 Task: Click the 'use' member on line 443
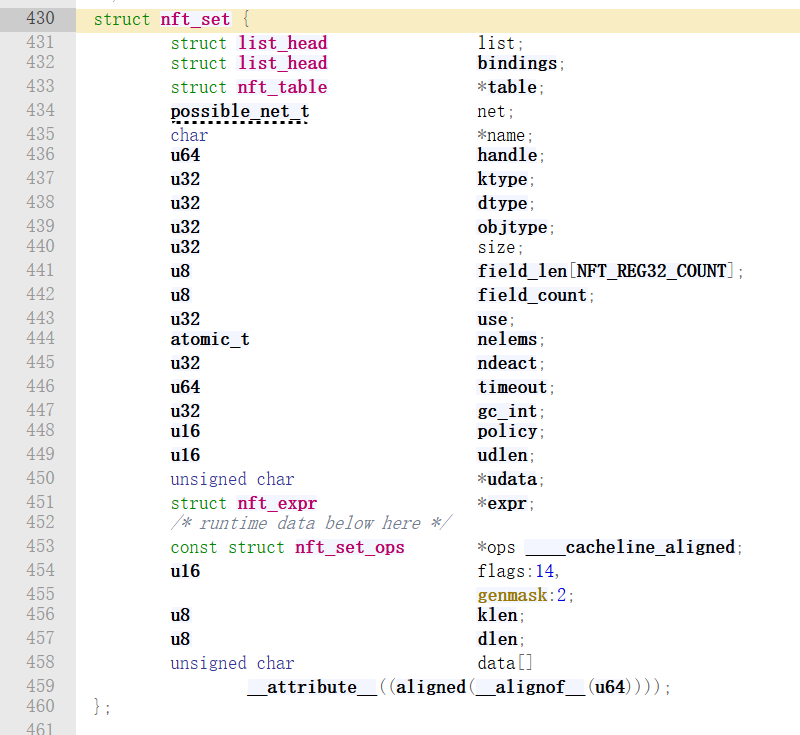click(x=492, y=319)
